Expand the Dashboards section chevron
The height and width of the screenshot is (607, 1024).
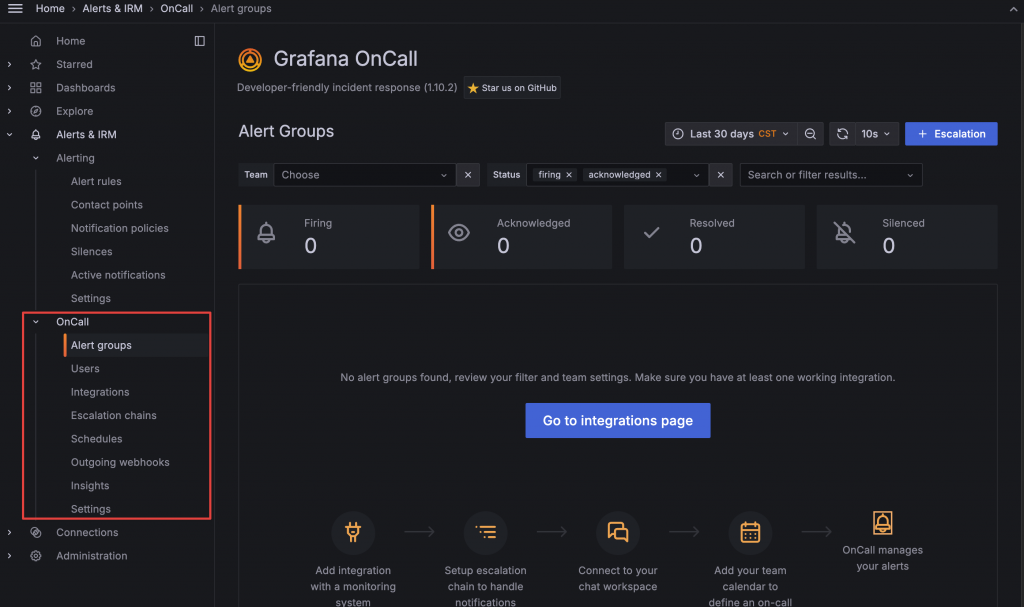point(9,88)
